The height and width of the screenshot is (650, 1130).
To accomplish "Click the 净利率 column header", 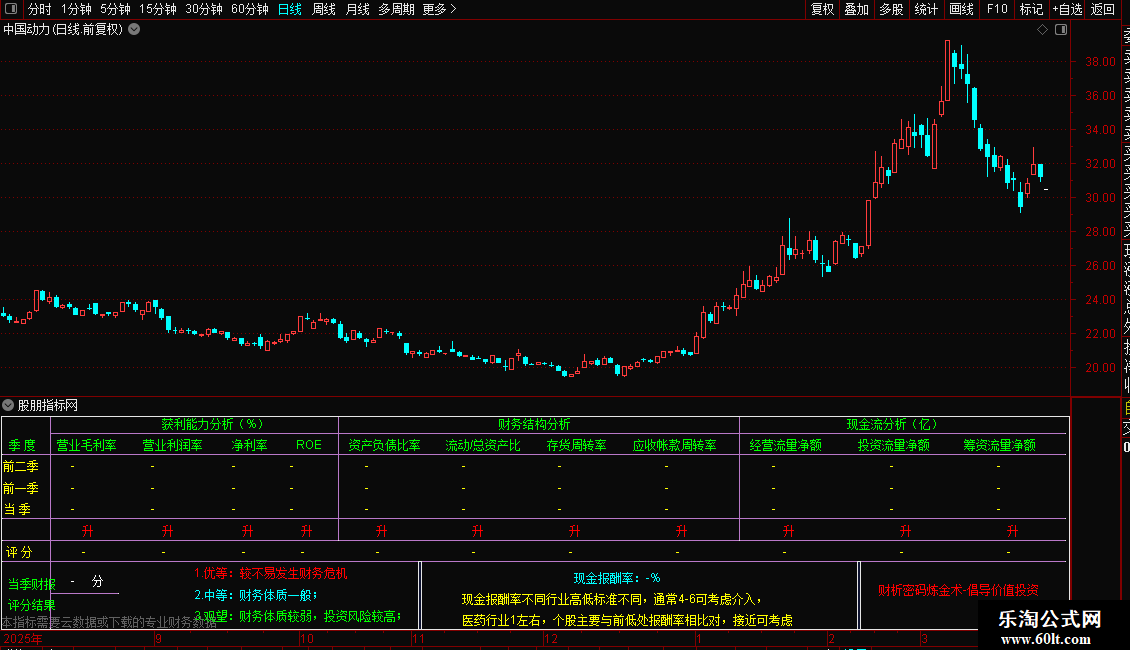I will point(249,445).
